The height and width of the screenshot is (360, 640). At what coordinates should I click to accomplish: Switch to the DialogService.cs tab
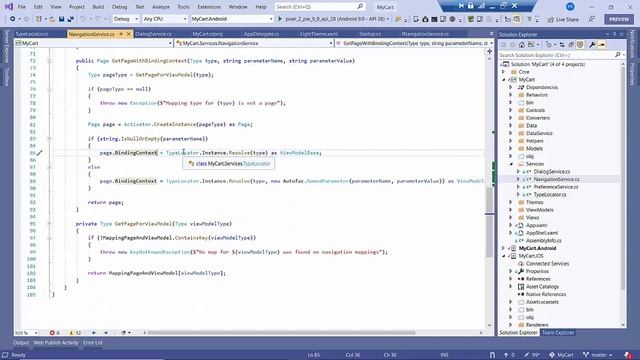[x=153, y=34]
